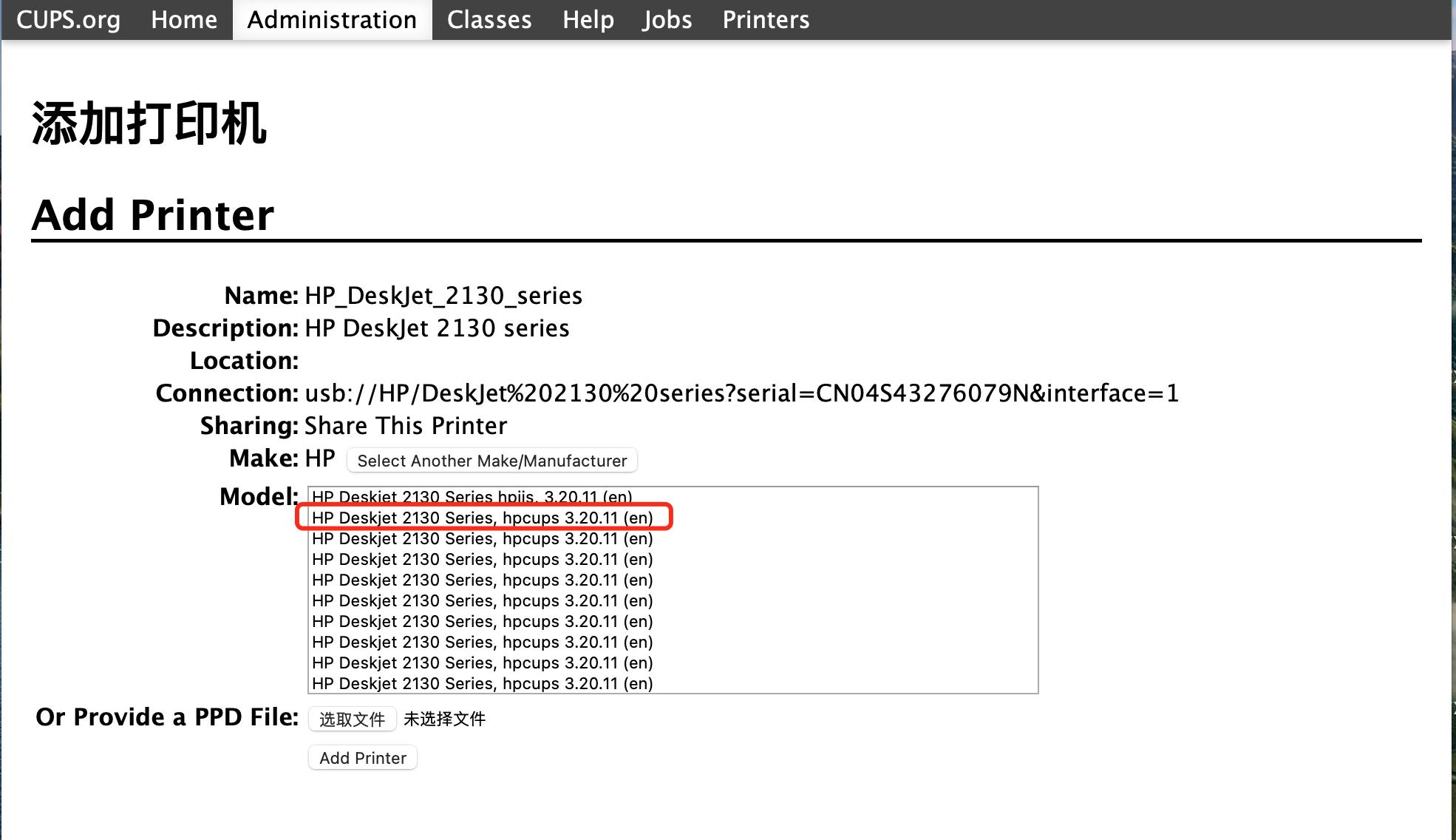The height and width of the screenshot is (840, 1456).
Task: Click the 未选择文件 file status text
Action: (x=444, y=719)
